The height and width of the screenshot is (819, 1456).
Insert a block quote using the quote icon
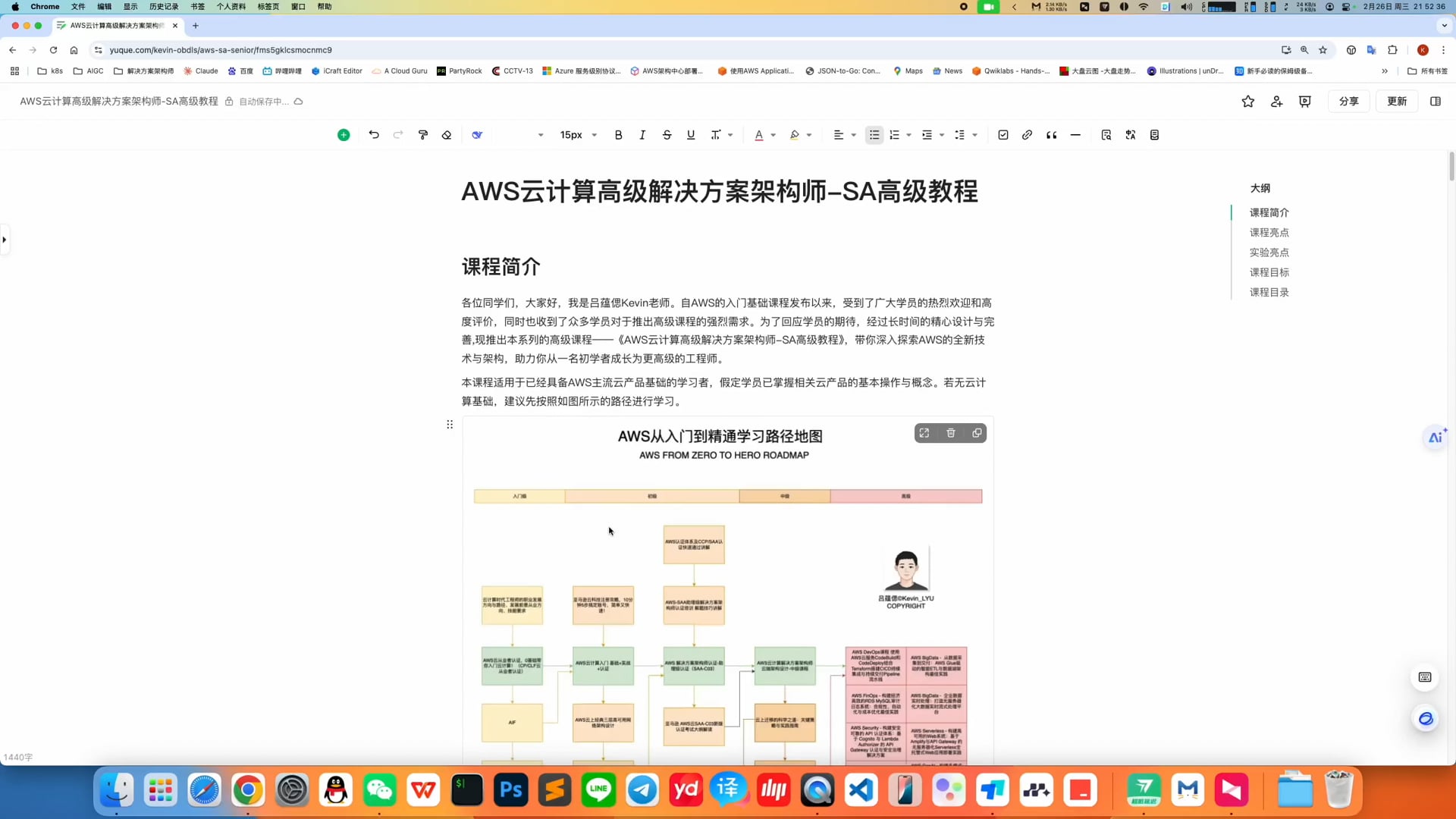(x=1051, y=134)
